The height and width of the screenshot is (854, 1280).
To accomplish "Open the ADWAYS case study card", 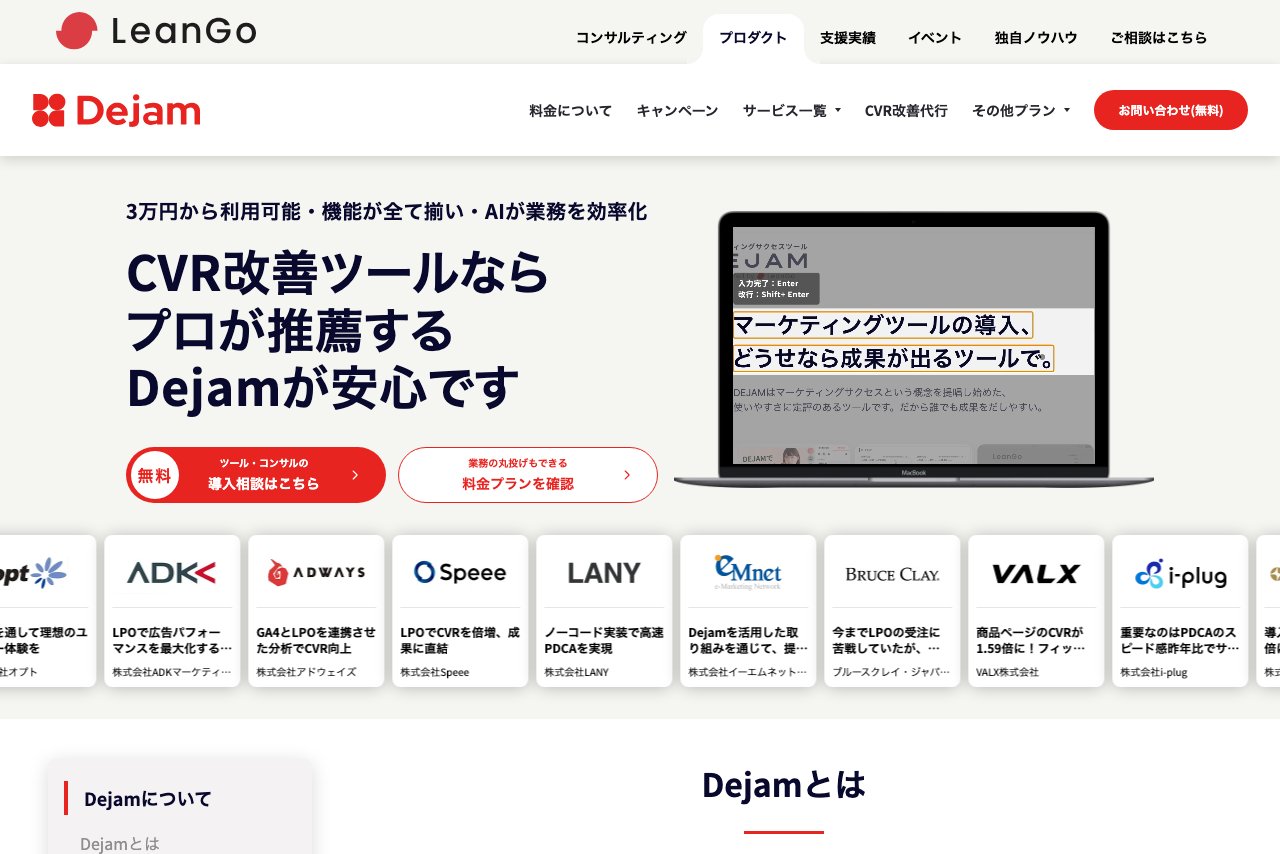I will (316, 611).
